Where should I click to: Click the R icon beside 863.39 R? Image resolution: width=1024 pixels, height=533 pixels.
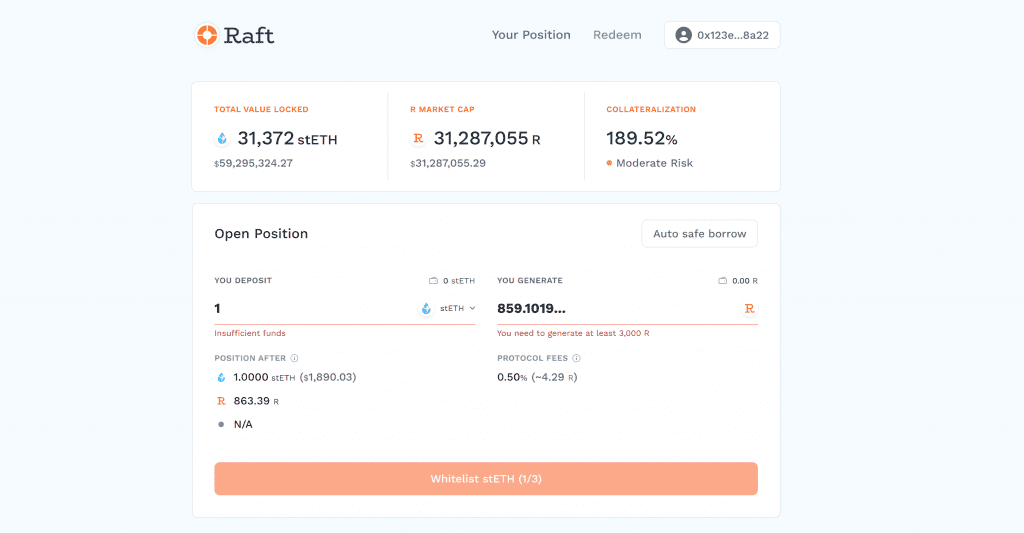[x=221, y=401]
